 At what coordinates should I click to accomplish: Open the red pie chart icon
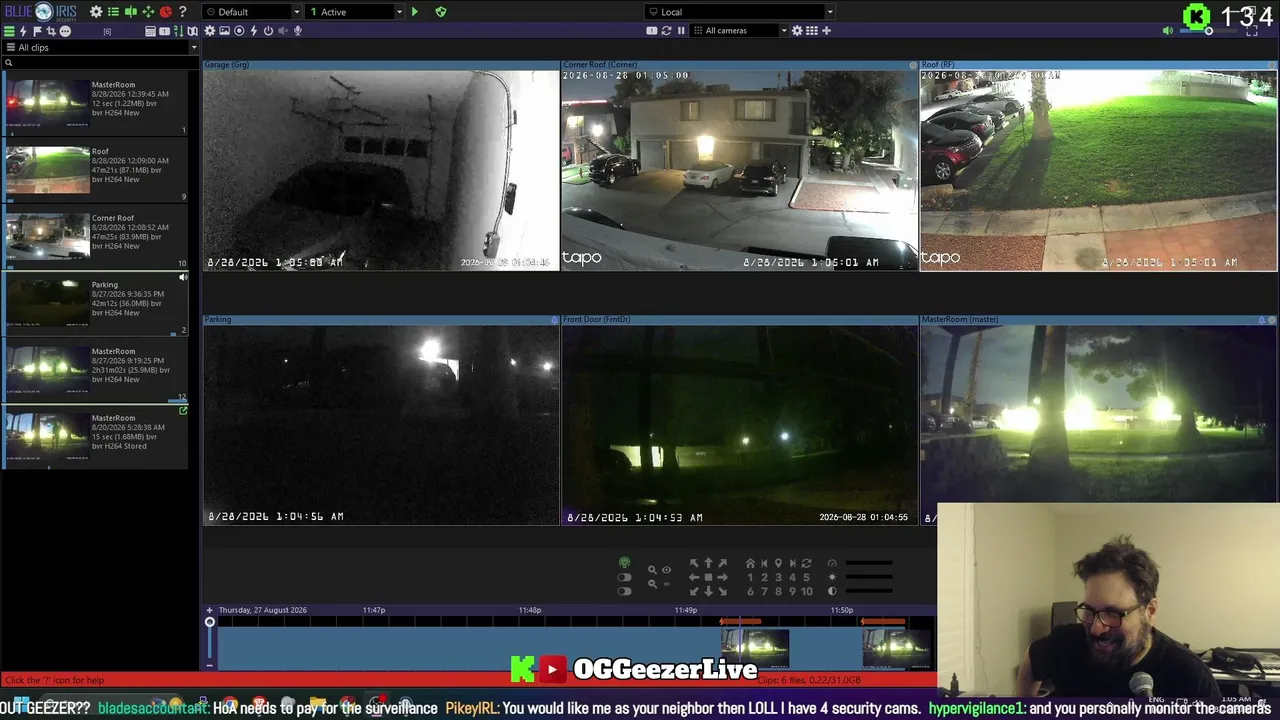[165, 12]
